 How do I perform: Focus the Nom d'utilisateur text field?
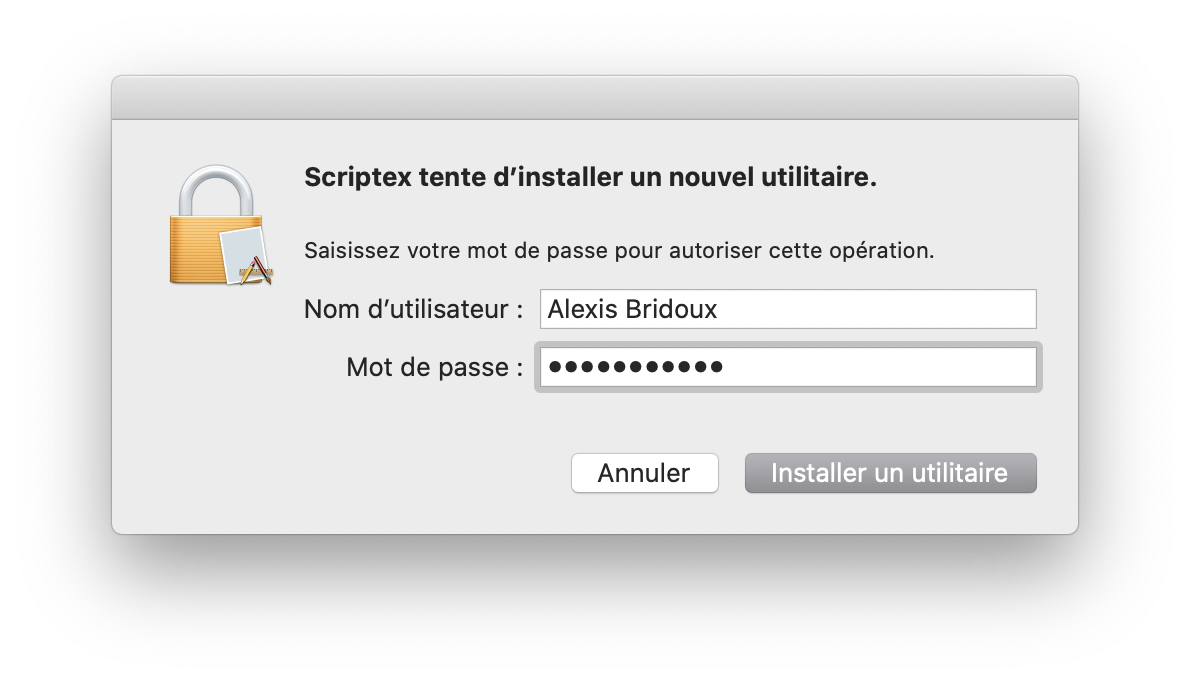point(787,309)
